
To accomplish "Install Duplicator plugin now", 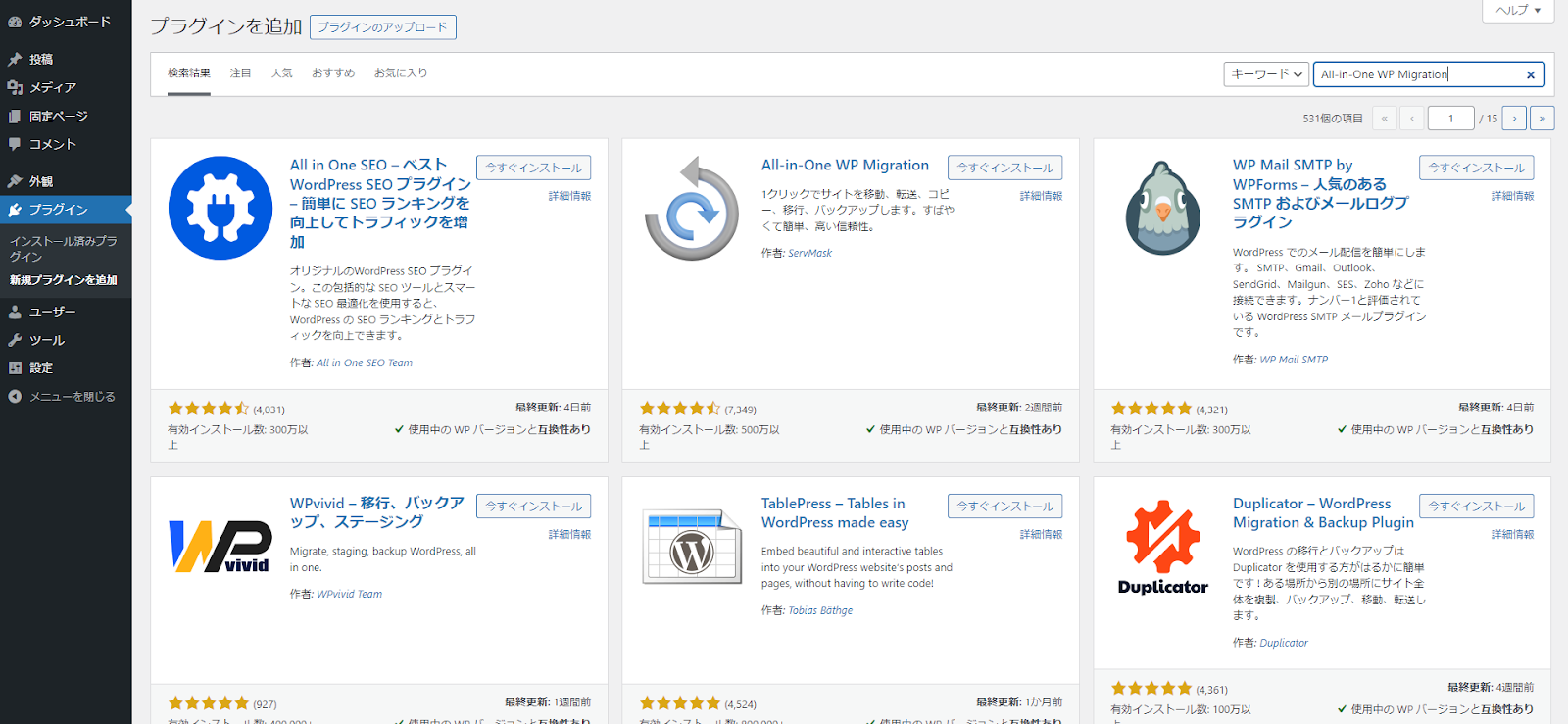I will (1477, 507).
